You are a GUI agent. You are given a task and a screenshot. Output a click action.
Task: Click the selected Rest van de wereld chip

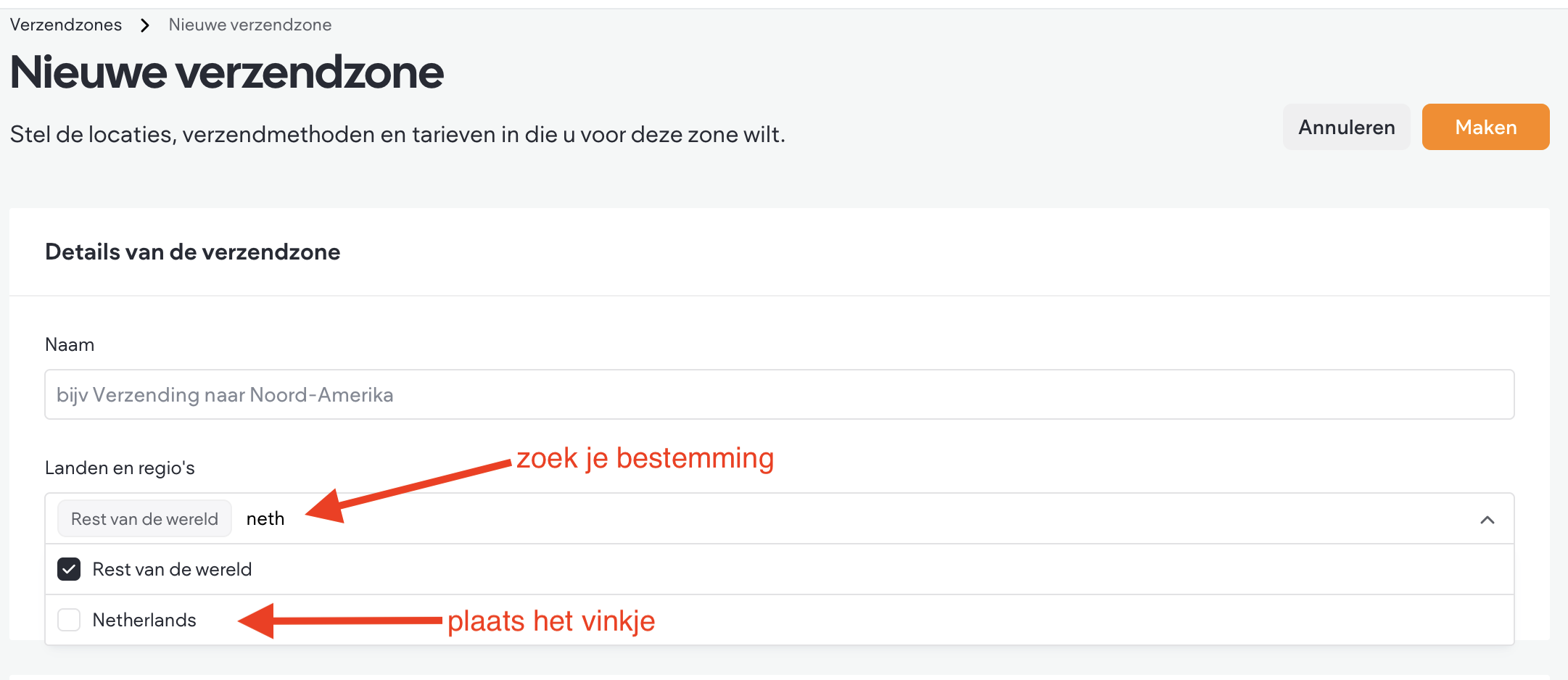click(x=144, y=519)
